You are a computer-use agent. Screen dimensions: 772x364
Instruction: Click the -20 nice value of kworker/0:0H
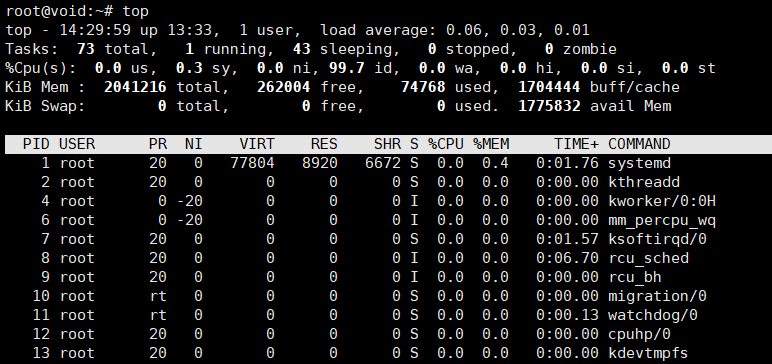click(190, 201)
